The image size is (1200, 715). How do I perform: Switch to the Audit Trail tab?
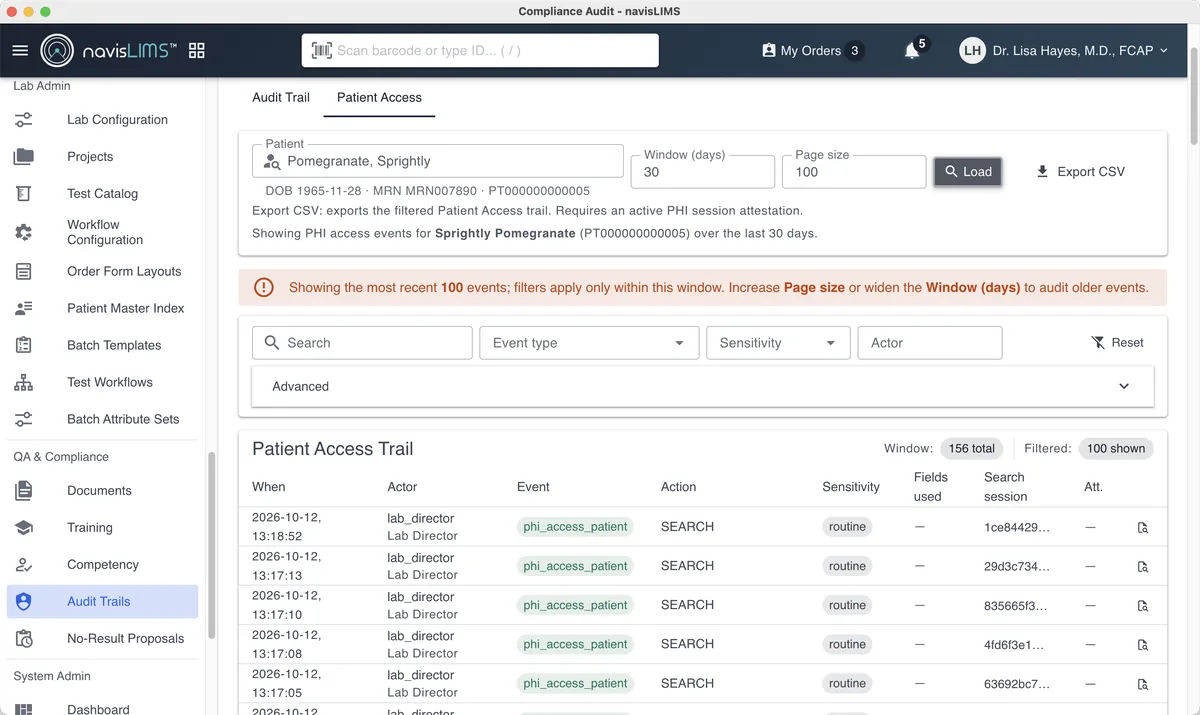tap(281, 97)
